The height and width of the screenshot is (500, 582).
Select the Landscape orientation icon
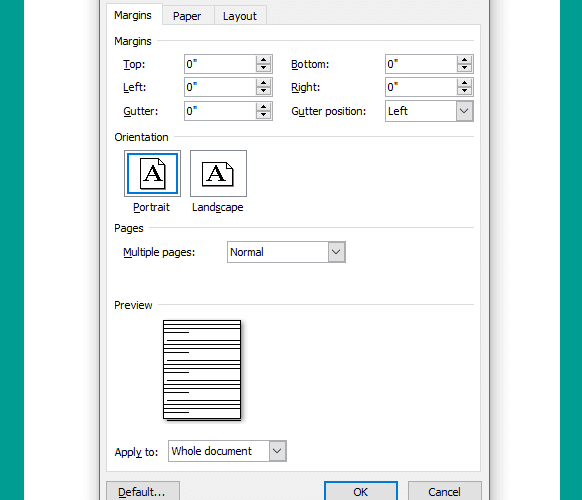(x=218, y=173)
